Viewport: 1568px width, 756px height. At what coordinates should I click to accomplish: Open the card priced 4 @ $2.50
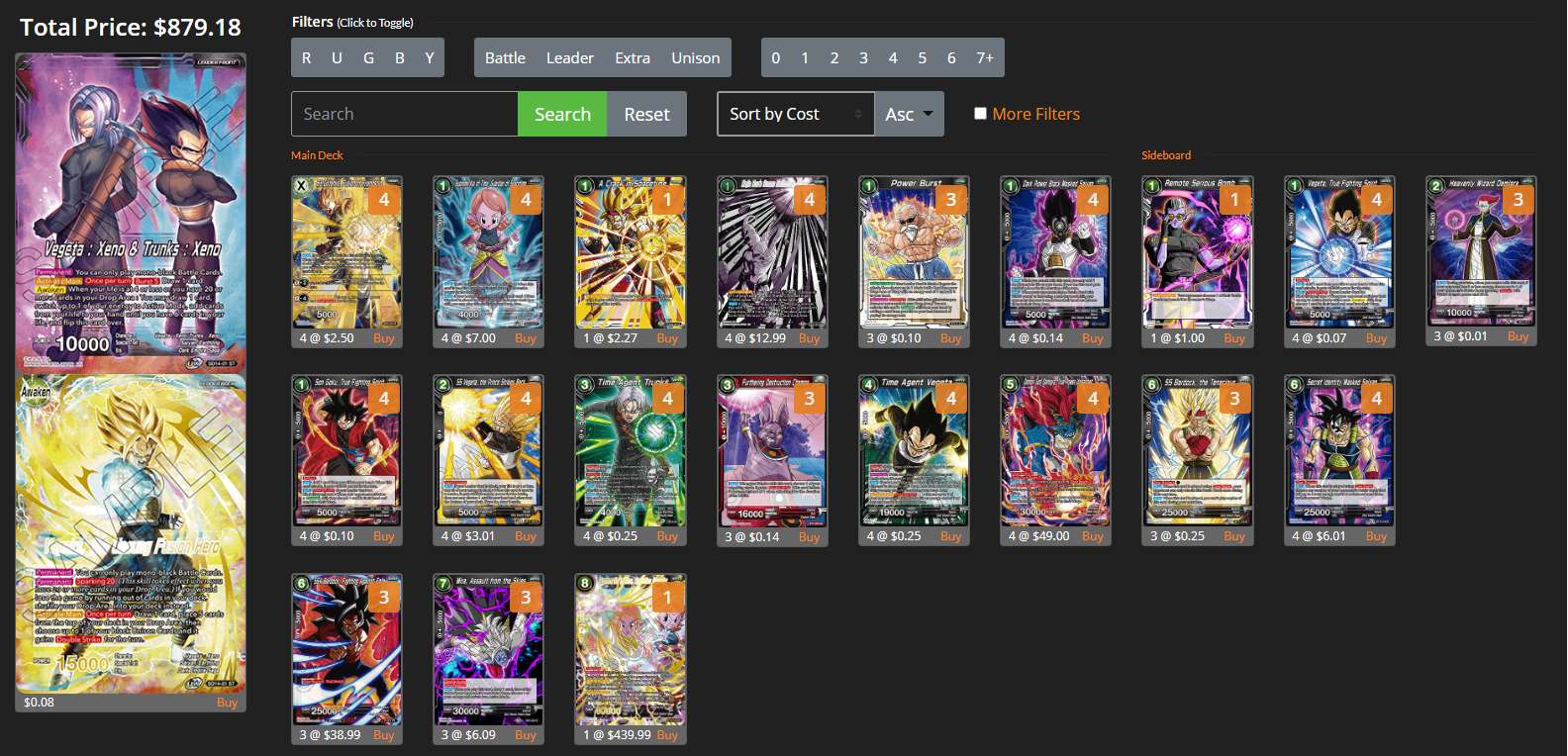pyautogui.click(x=346, y=252)
